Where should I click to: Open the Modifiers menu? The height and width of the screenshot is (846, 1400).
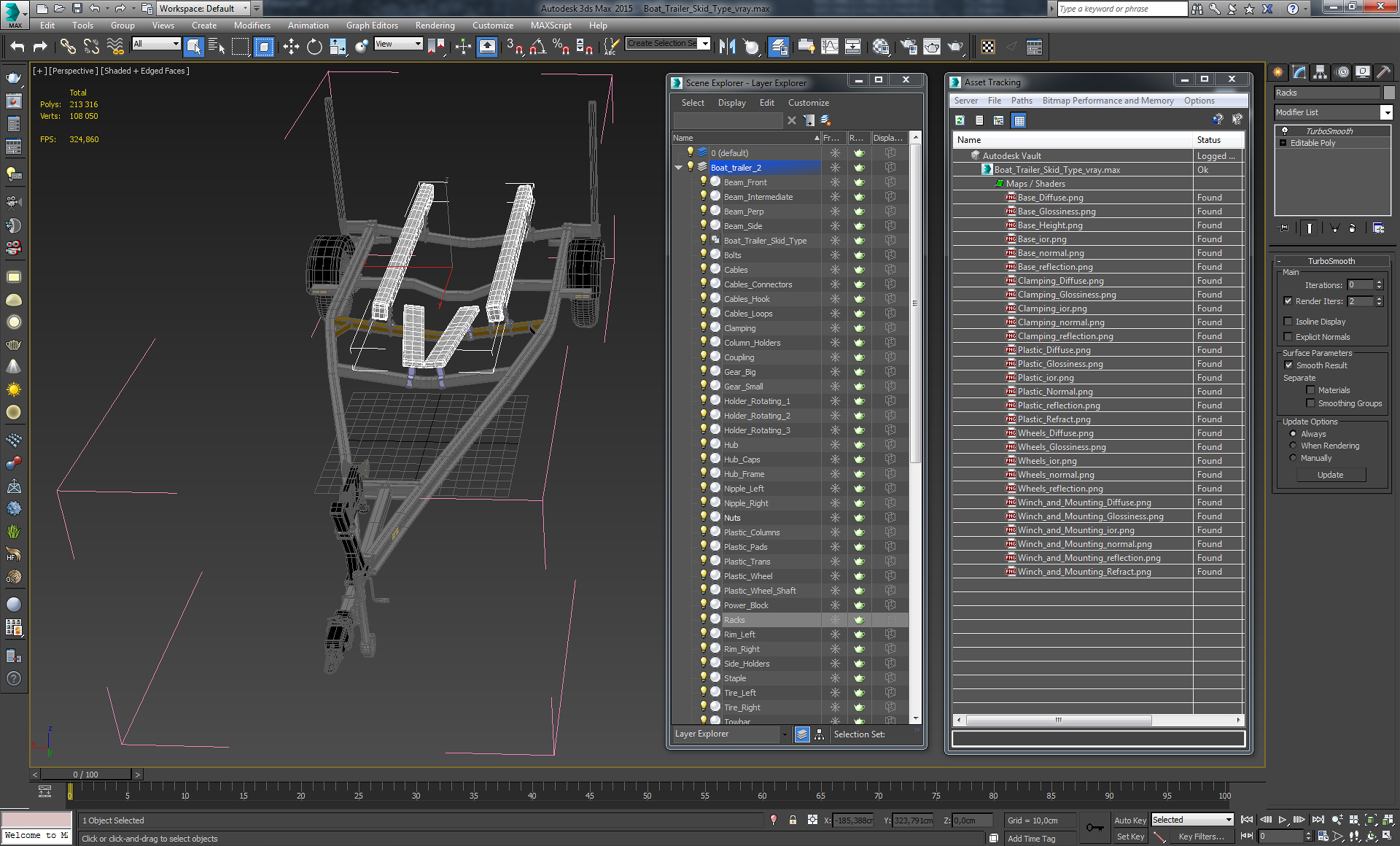pyautogui.click(x=252, y=25)
